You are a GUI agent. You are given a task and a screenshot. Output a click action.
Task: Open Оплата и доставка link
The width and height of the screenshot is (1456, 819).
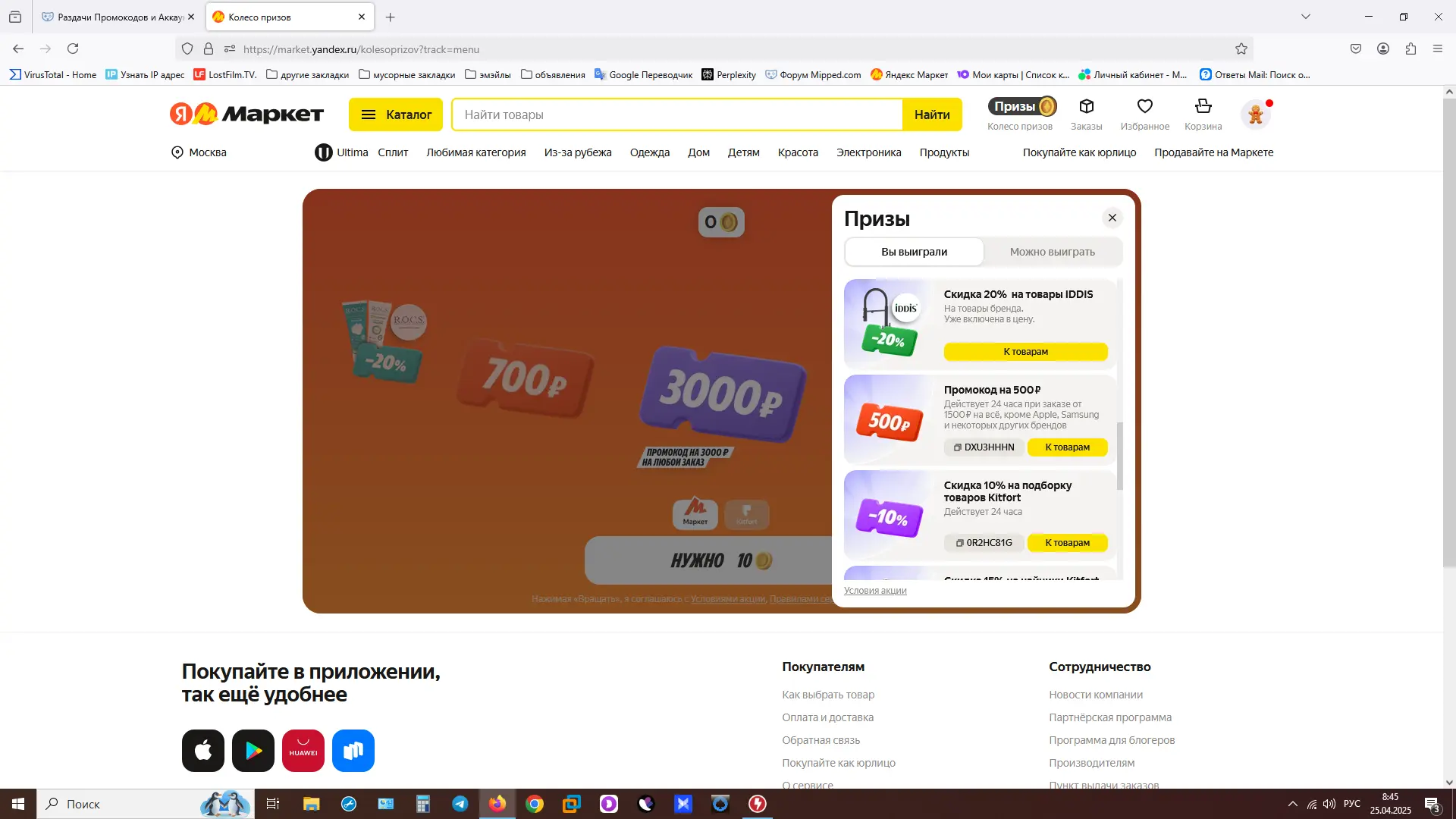(828, 717)
